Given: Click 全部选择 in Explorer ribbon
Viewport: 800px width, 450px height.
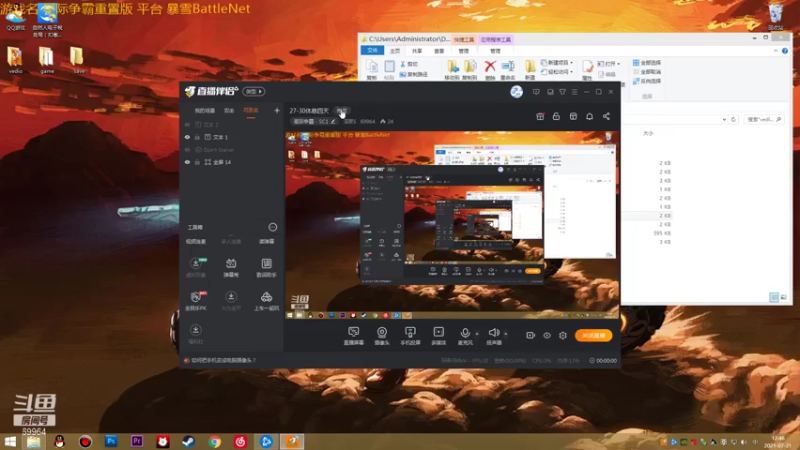Looking at the screenshot, I should (x=647, y=63).
